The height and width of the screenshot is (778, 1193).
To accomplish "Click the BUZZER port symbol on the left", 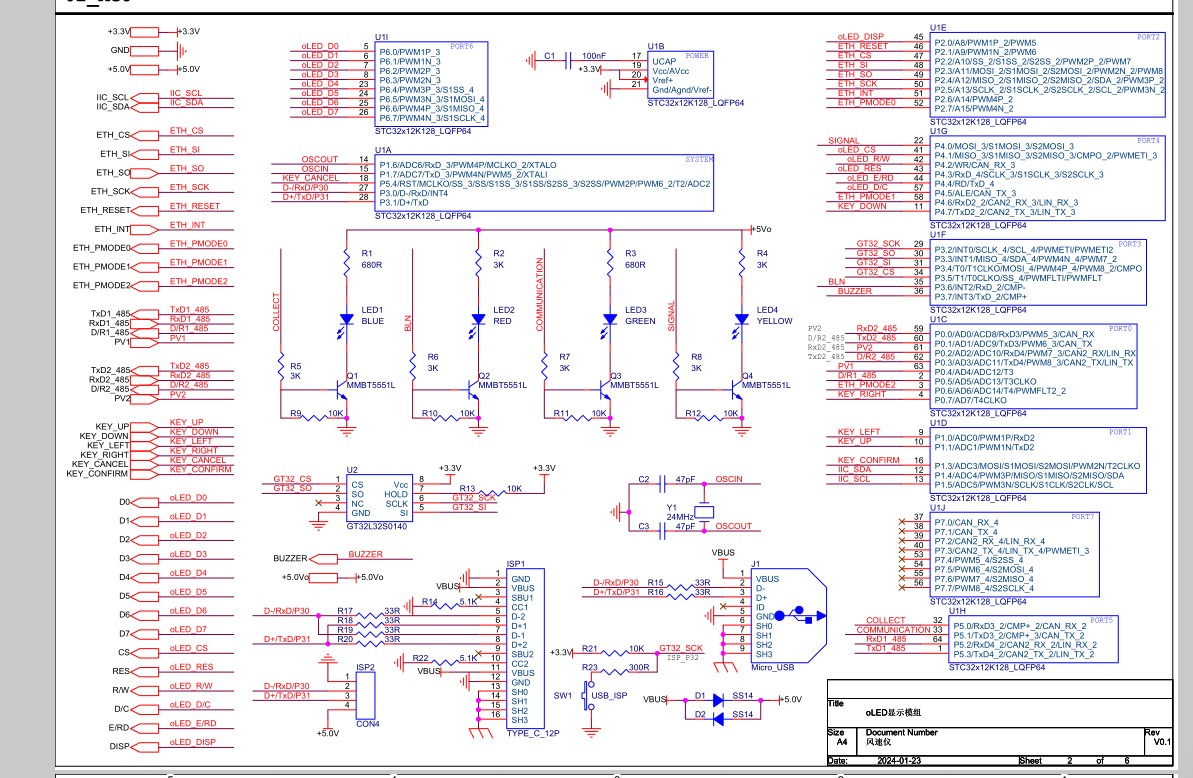I will (x=323, y=559).
